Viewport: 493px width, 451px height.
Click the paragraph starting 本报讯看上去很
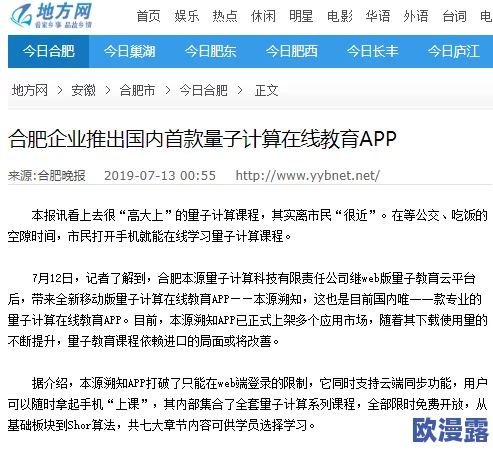tap(247, 226)
